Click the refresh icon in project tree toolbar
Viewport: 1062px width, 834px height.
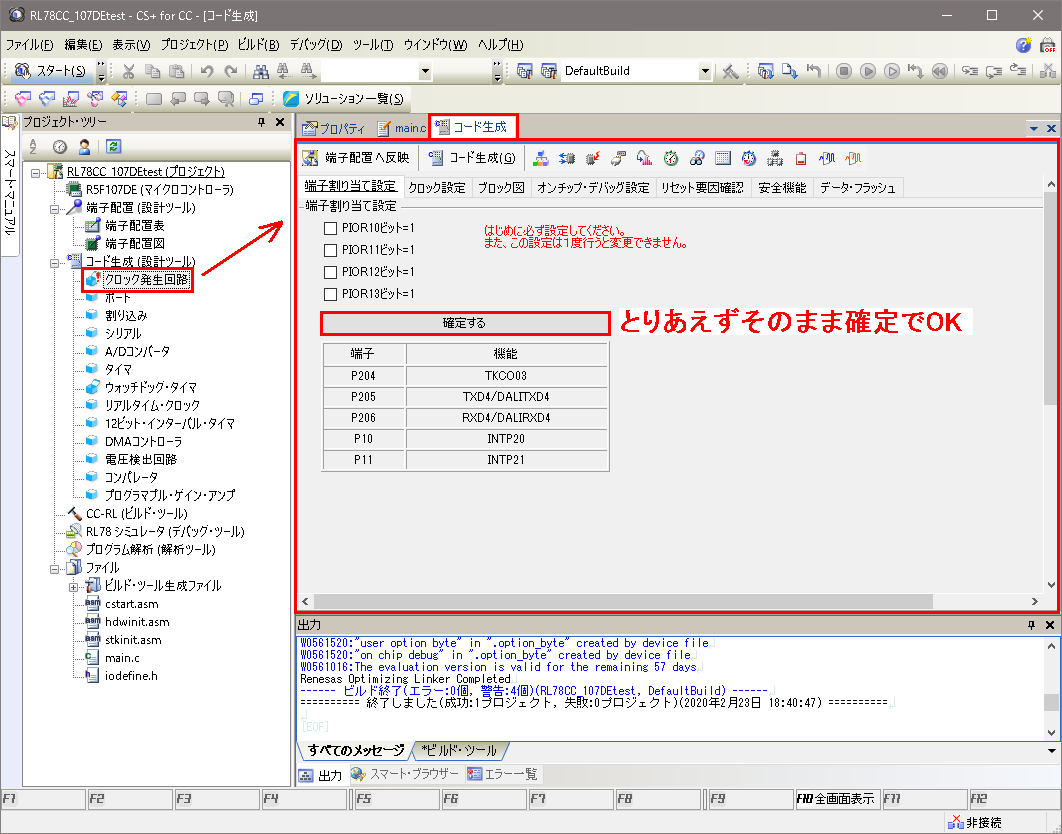pos(113,146)
